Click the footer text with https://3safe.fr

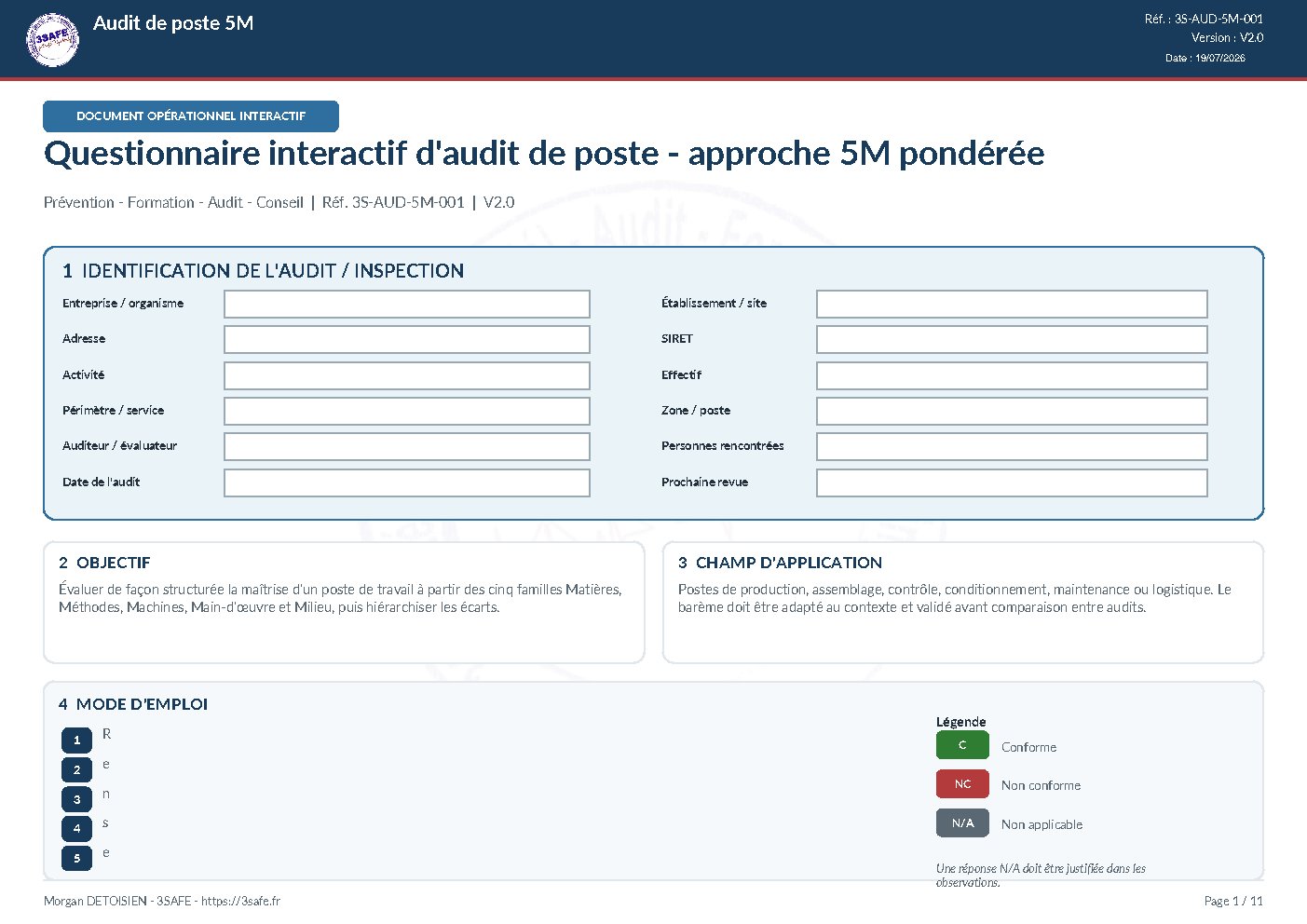pos(162,901)
